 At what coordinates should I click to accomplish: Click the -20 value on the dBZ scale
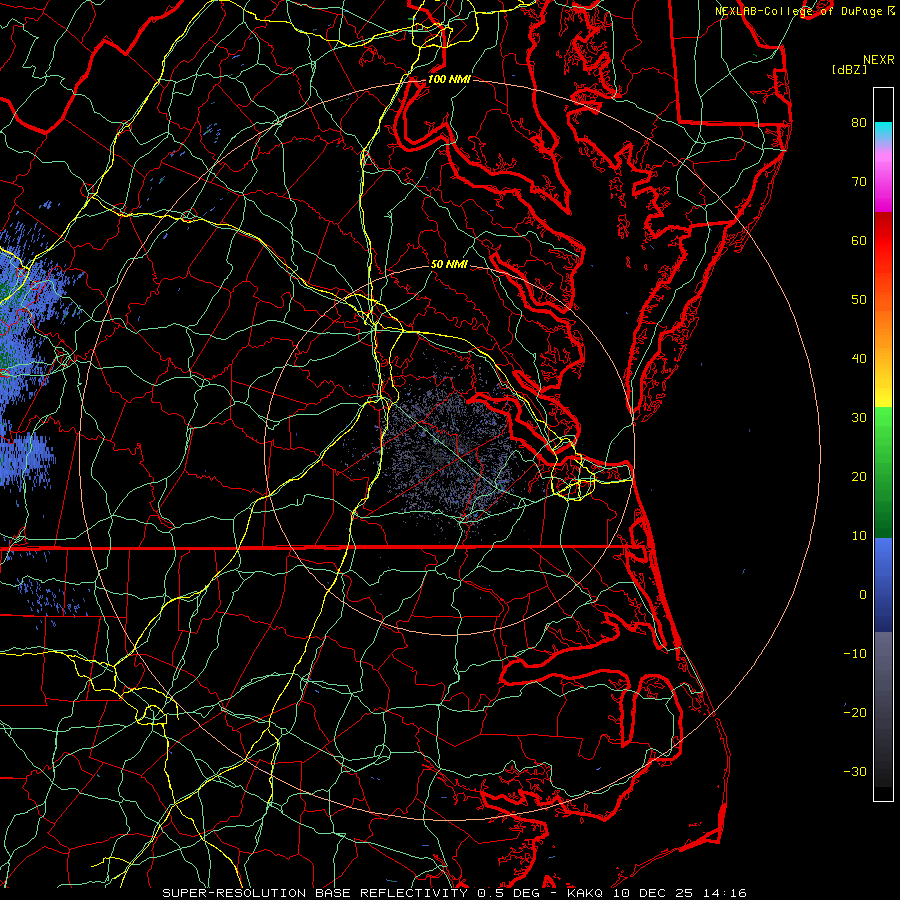(855, 712)
